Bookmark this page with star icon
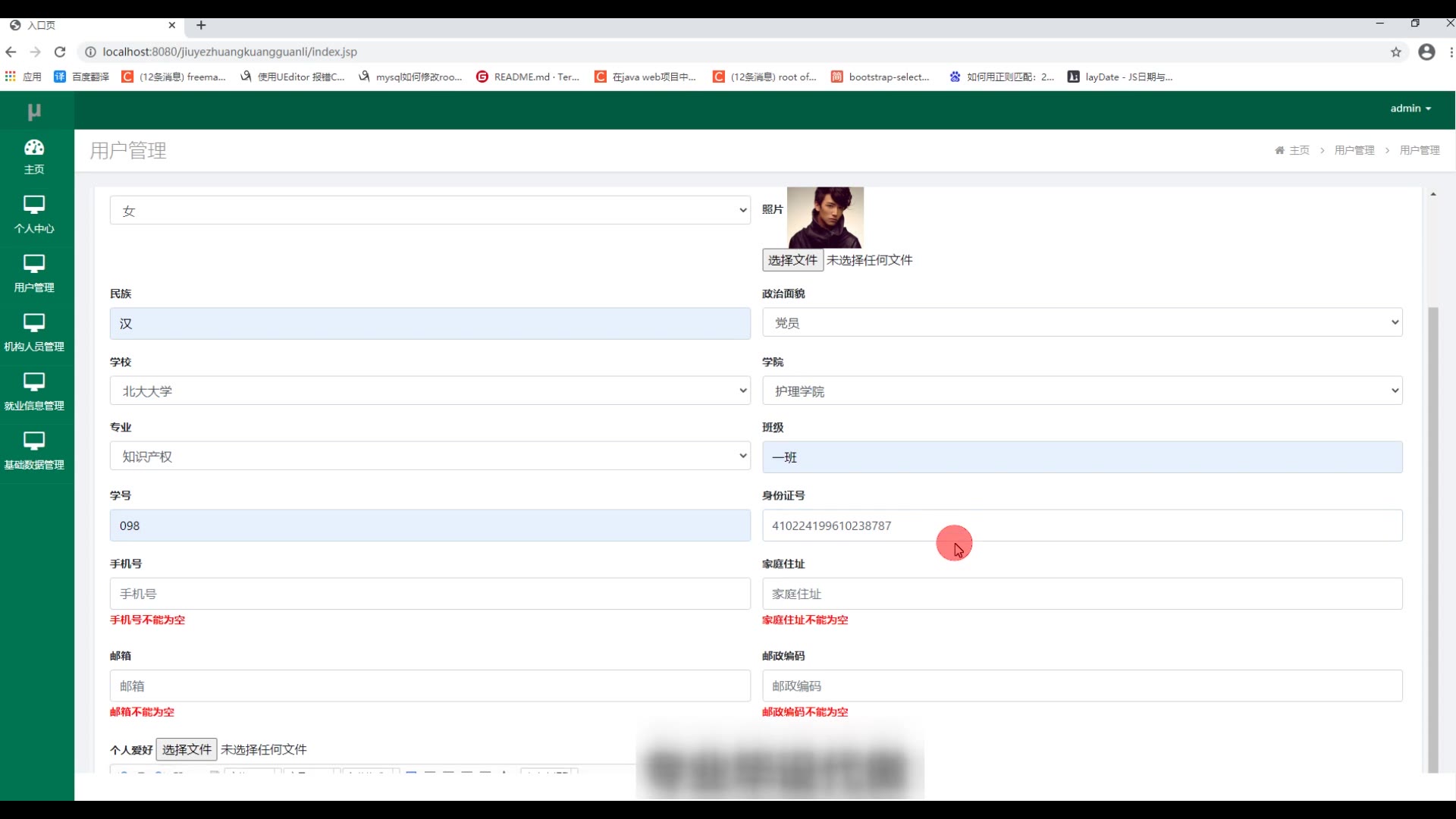The width and height of the screenshot is (1456, 819). pyautogui.click(x=1396, y=52)
